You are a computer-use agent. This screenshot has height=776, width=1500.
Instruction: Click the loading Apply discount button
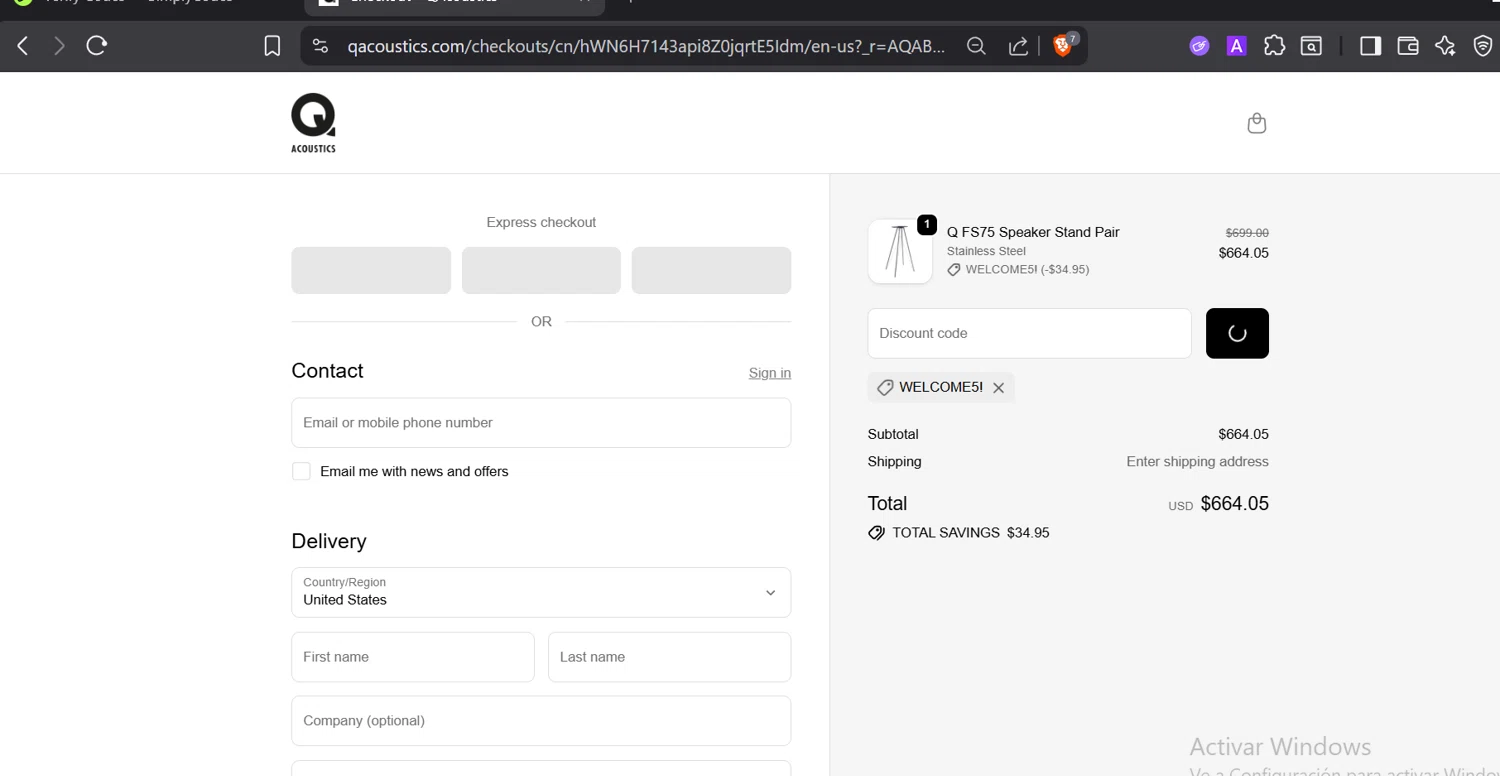(1237, 333)
